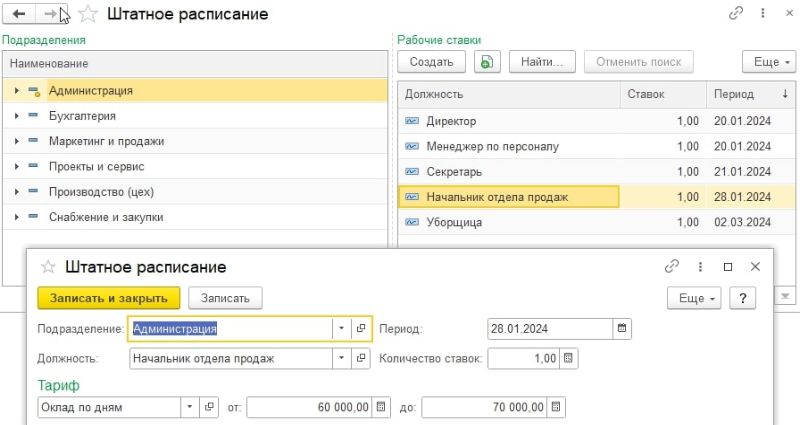Image resolution: width=800 pixels, height=425 pixels.
Task: Click the folder icon of Администрация
Action: coord(34,91)
